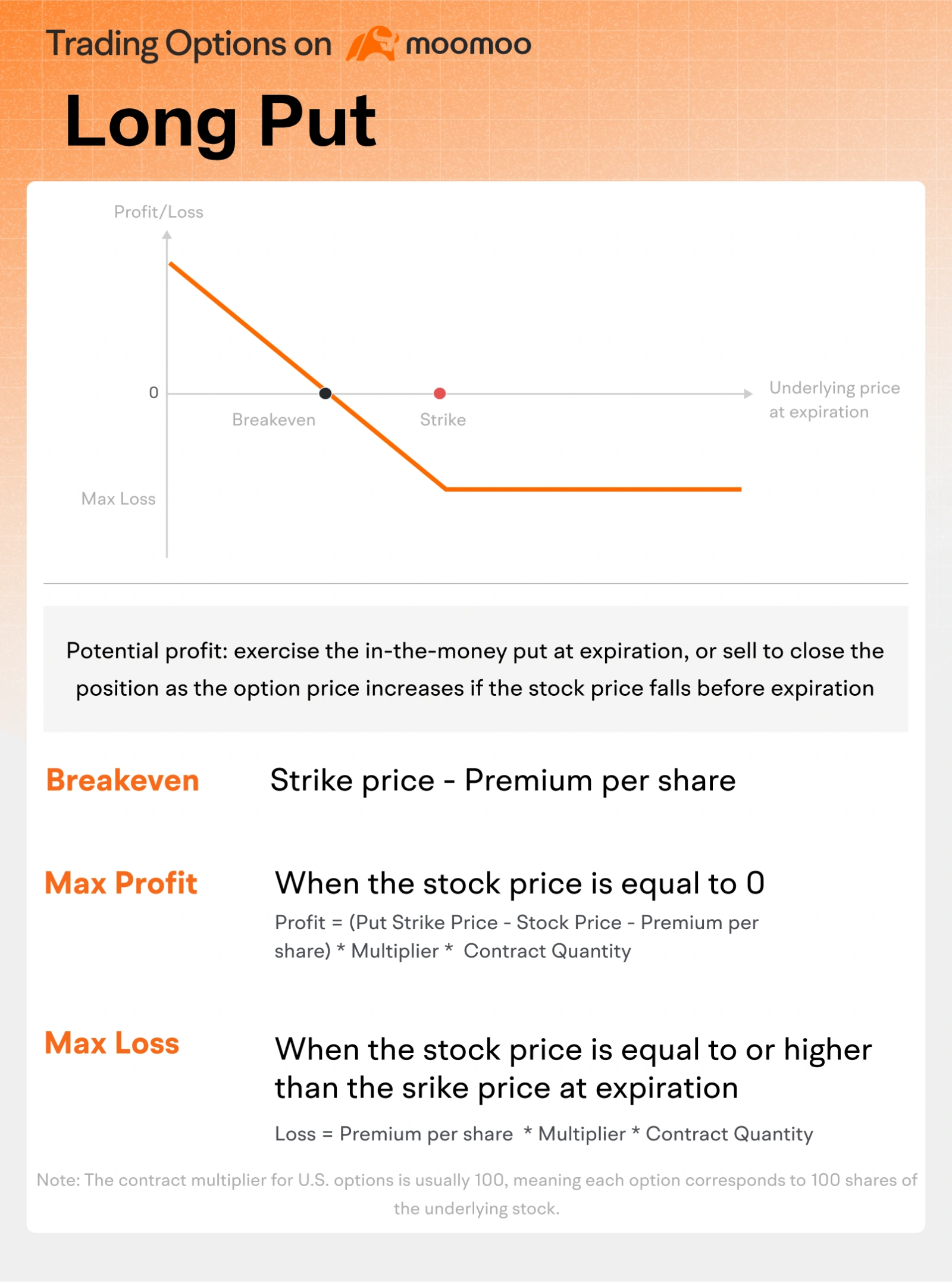Click the Max Loss axis label
The height and width of the screenshot is (1282, 952).
point(118,499)
